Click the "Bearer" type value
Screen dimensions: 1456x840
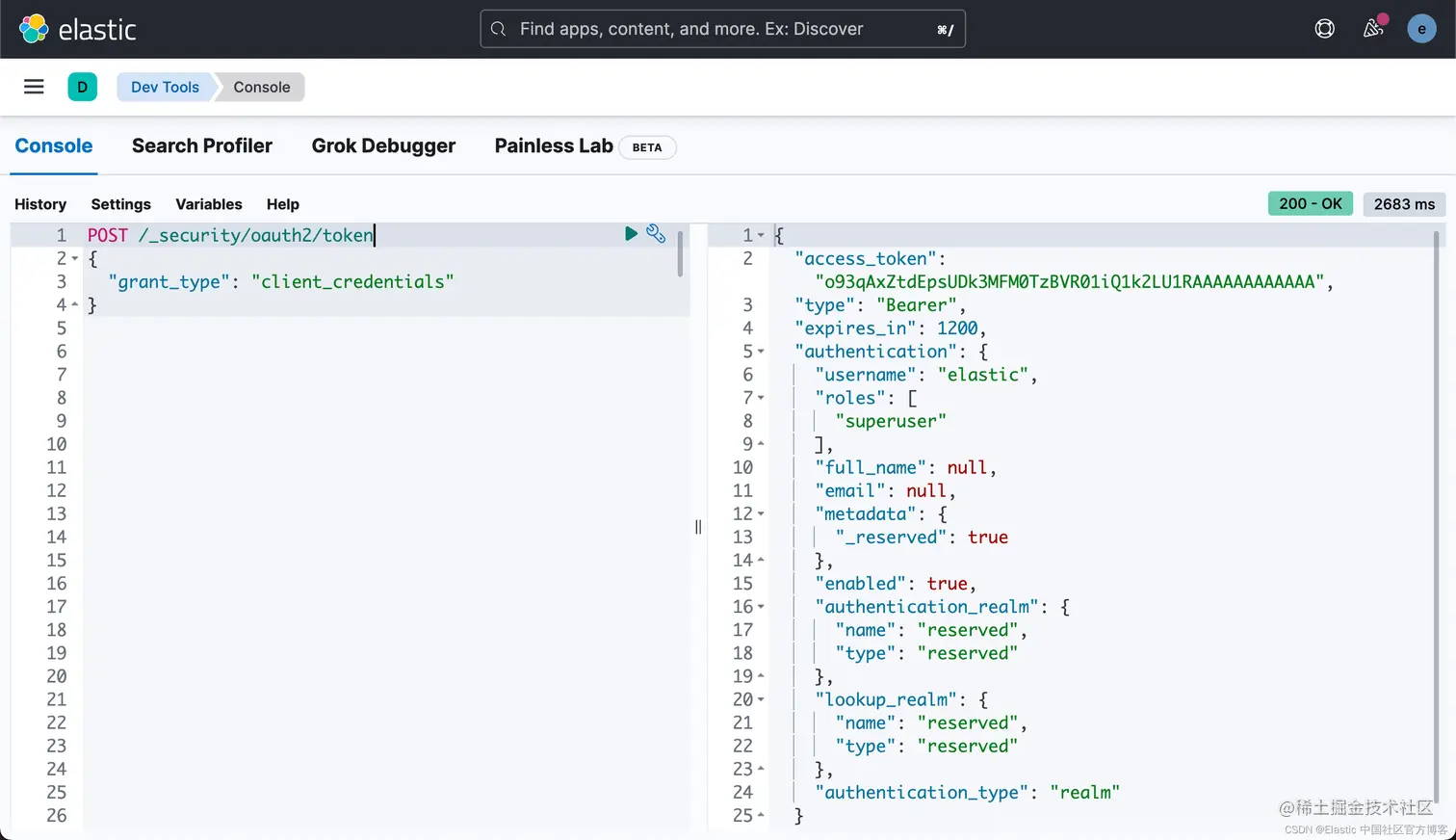coord(917,304)
